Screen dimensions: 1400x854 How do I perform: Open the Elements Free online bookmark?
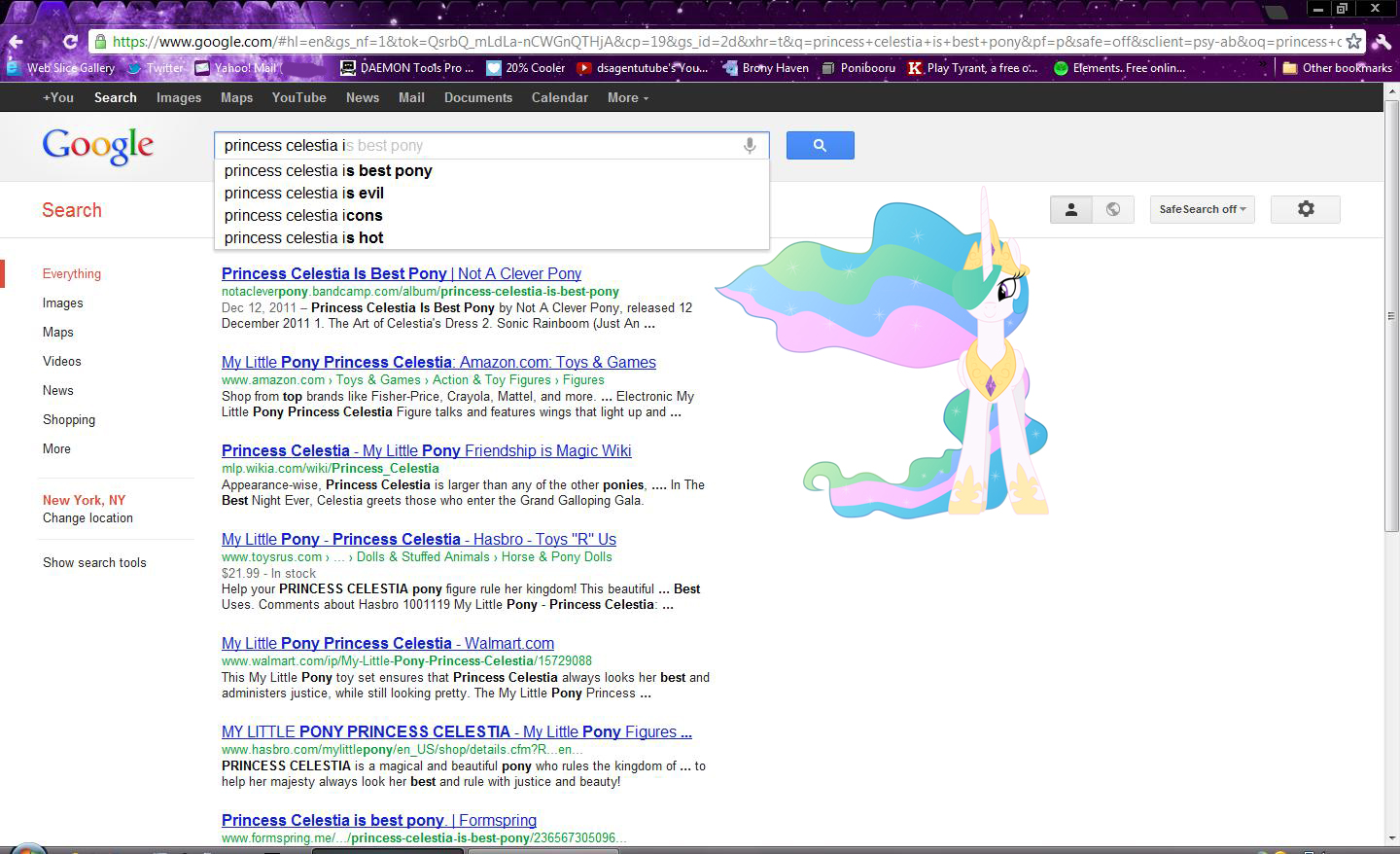1120,68
